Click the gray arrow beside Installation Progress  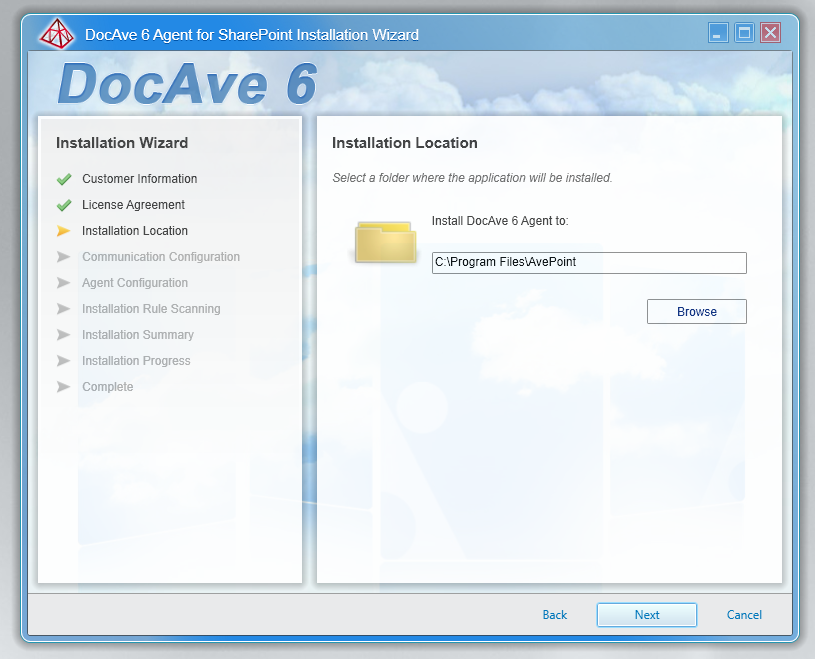tap(62, 360)
